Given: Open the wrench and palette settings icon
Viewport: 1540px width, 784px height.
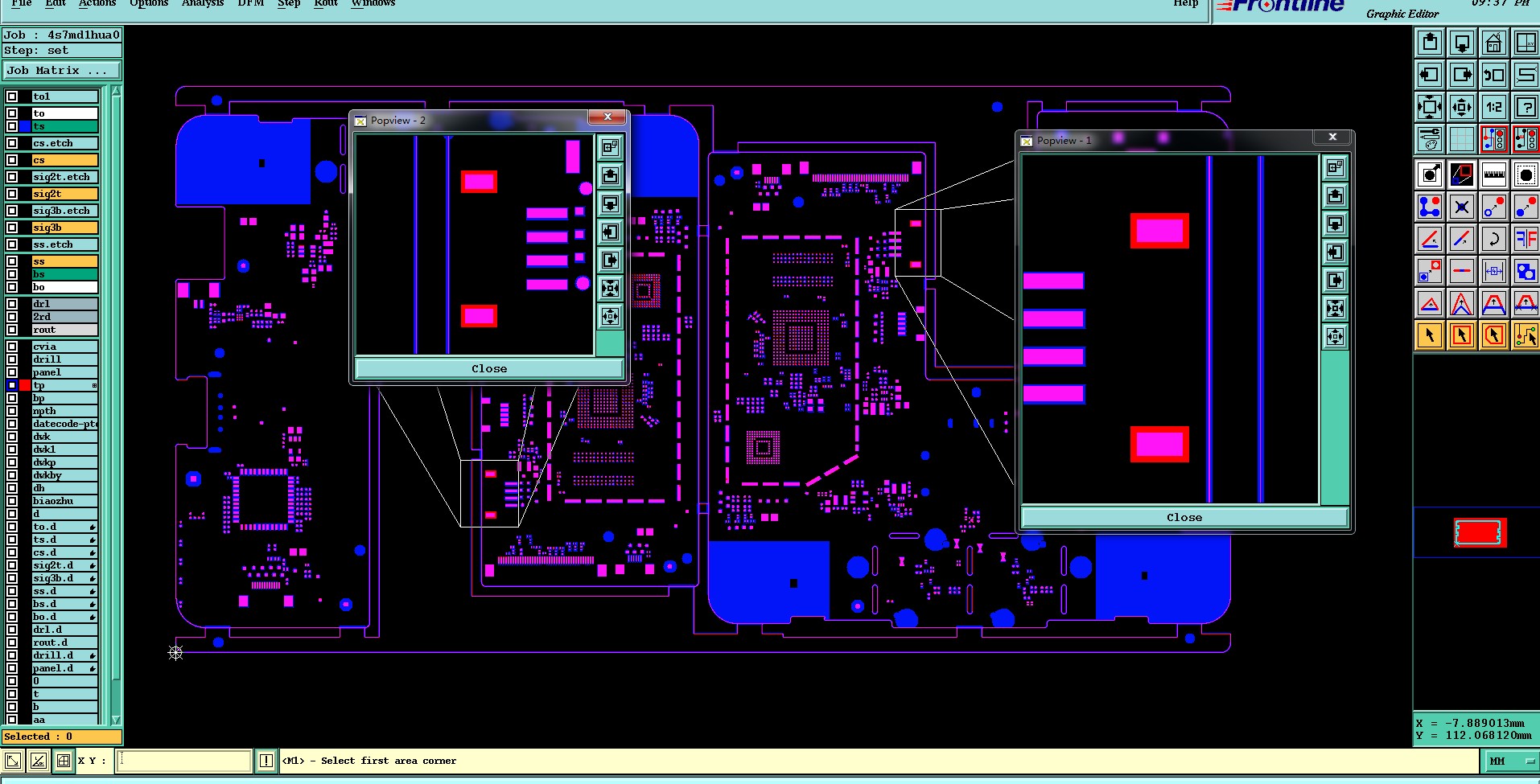Looking at the screenshot, I should tap(1430, 139).
